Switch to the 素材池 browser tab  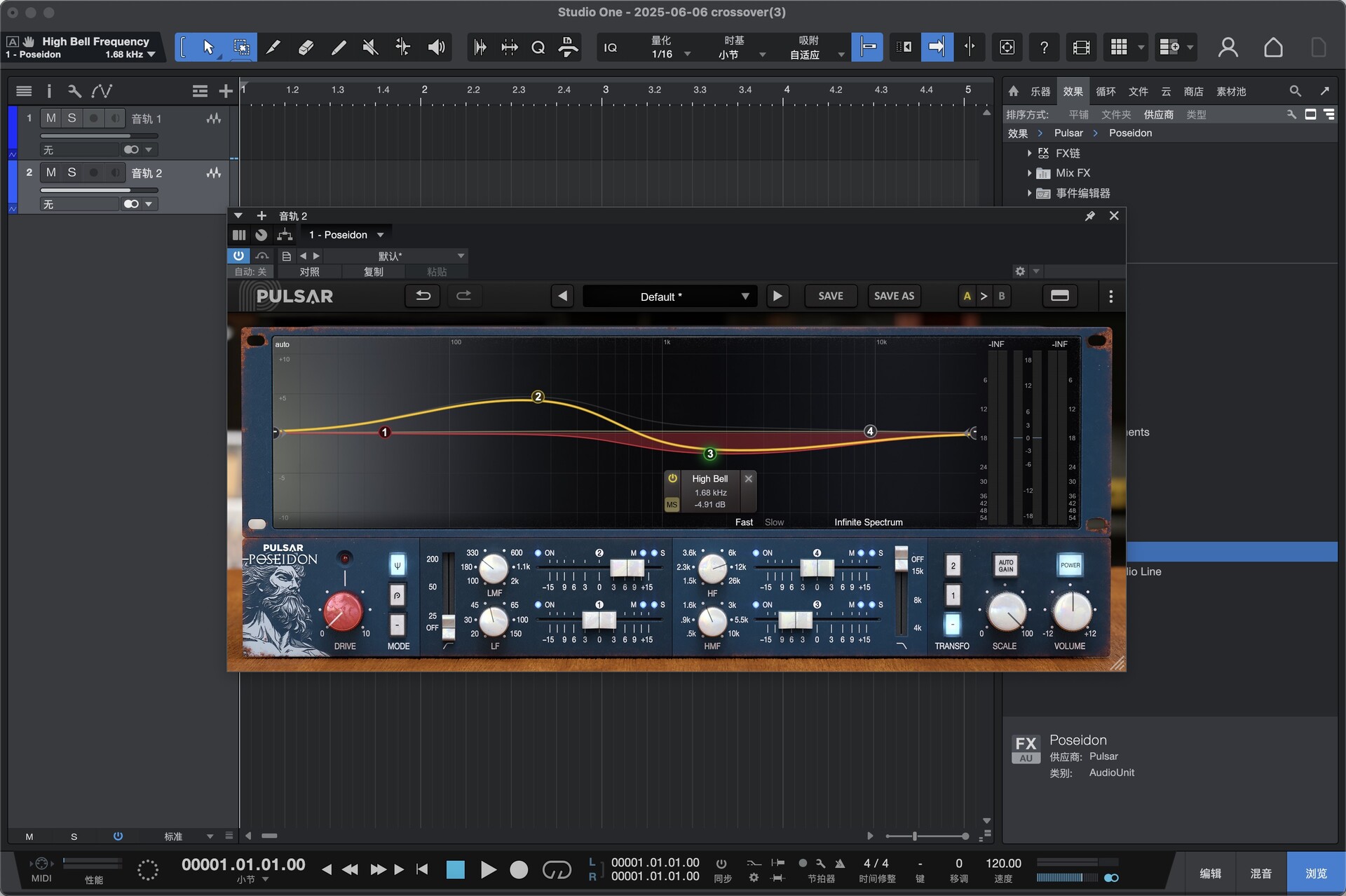point(1231,91)
